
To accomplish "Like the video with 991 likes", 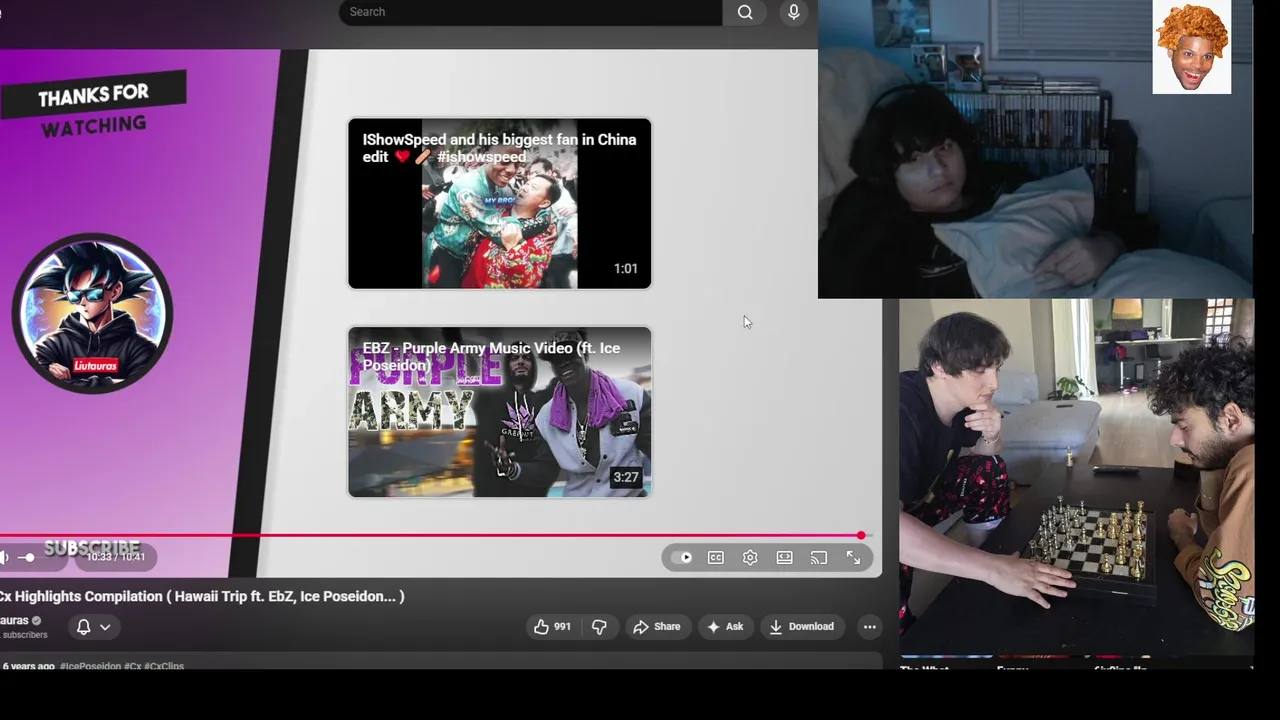I will (553, 627).
